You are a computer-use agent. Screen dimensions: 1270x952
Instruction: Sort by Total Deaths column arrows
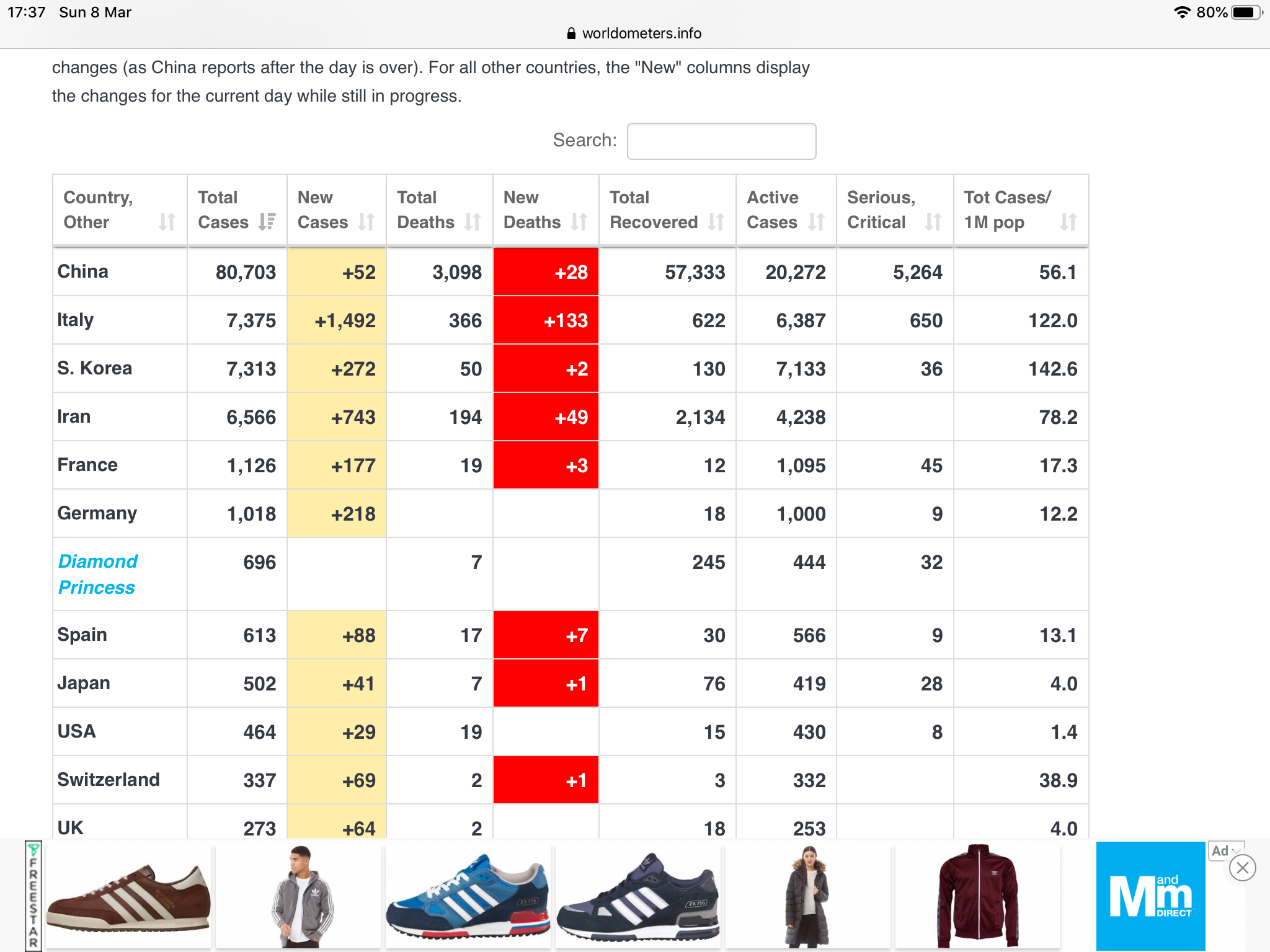(473, 222)
